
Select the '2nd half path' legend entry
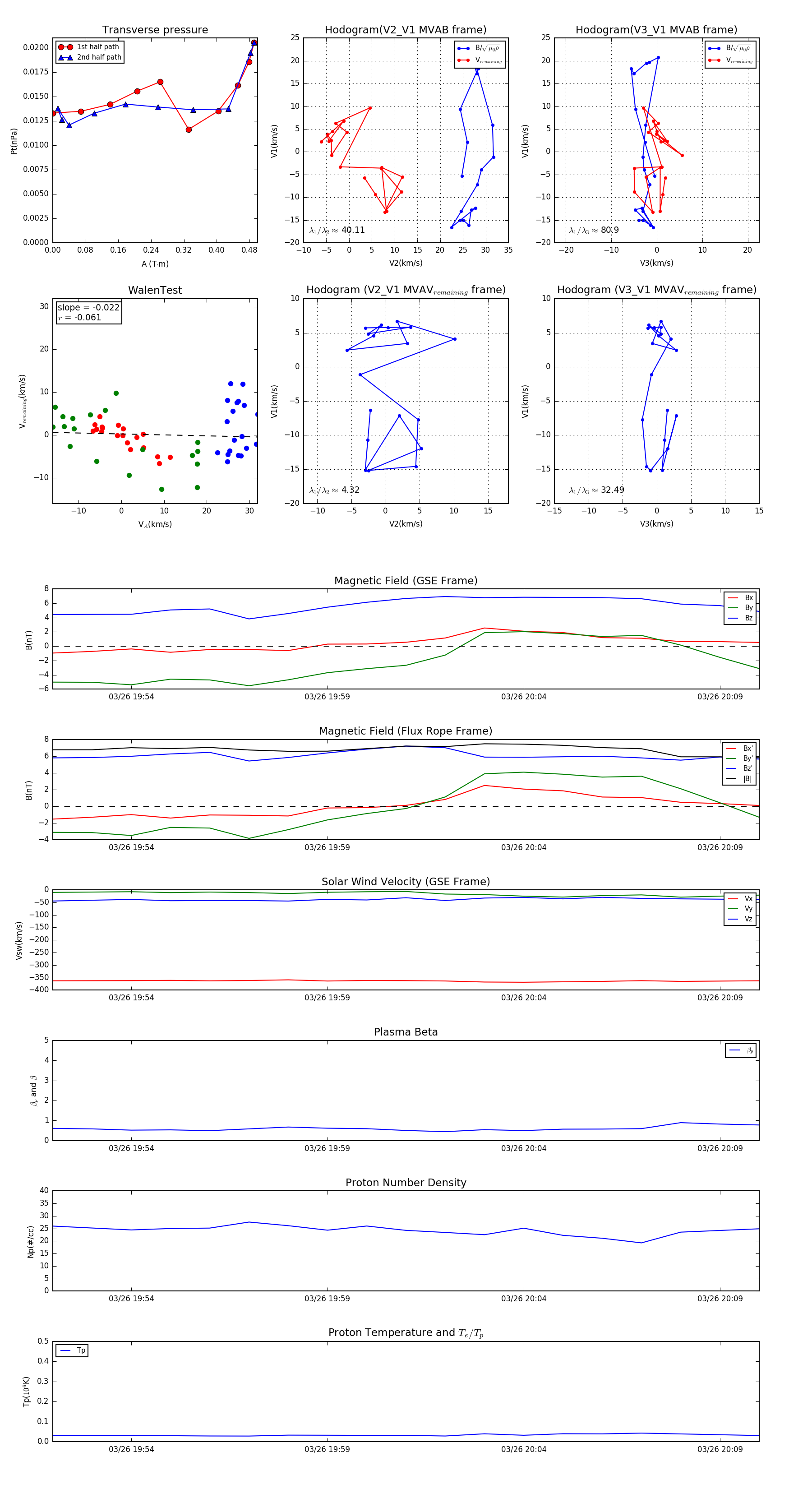point(90,57)
